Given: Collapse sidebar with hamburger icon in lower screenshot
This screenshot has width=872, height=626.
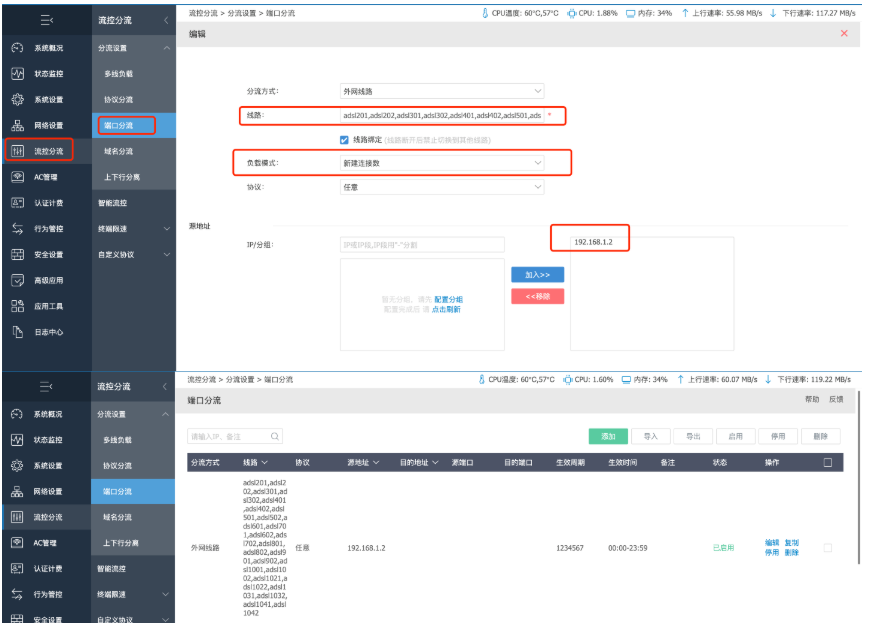Looking at the screenshot, I should [46, 386].
